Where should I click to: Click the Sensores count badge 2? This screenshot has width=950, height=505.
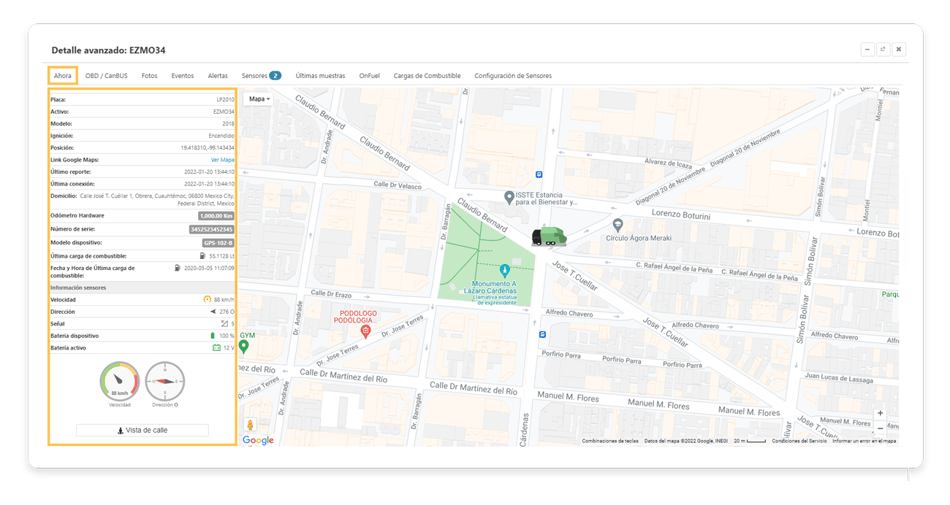(275, 76)
